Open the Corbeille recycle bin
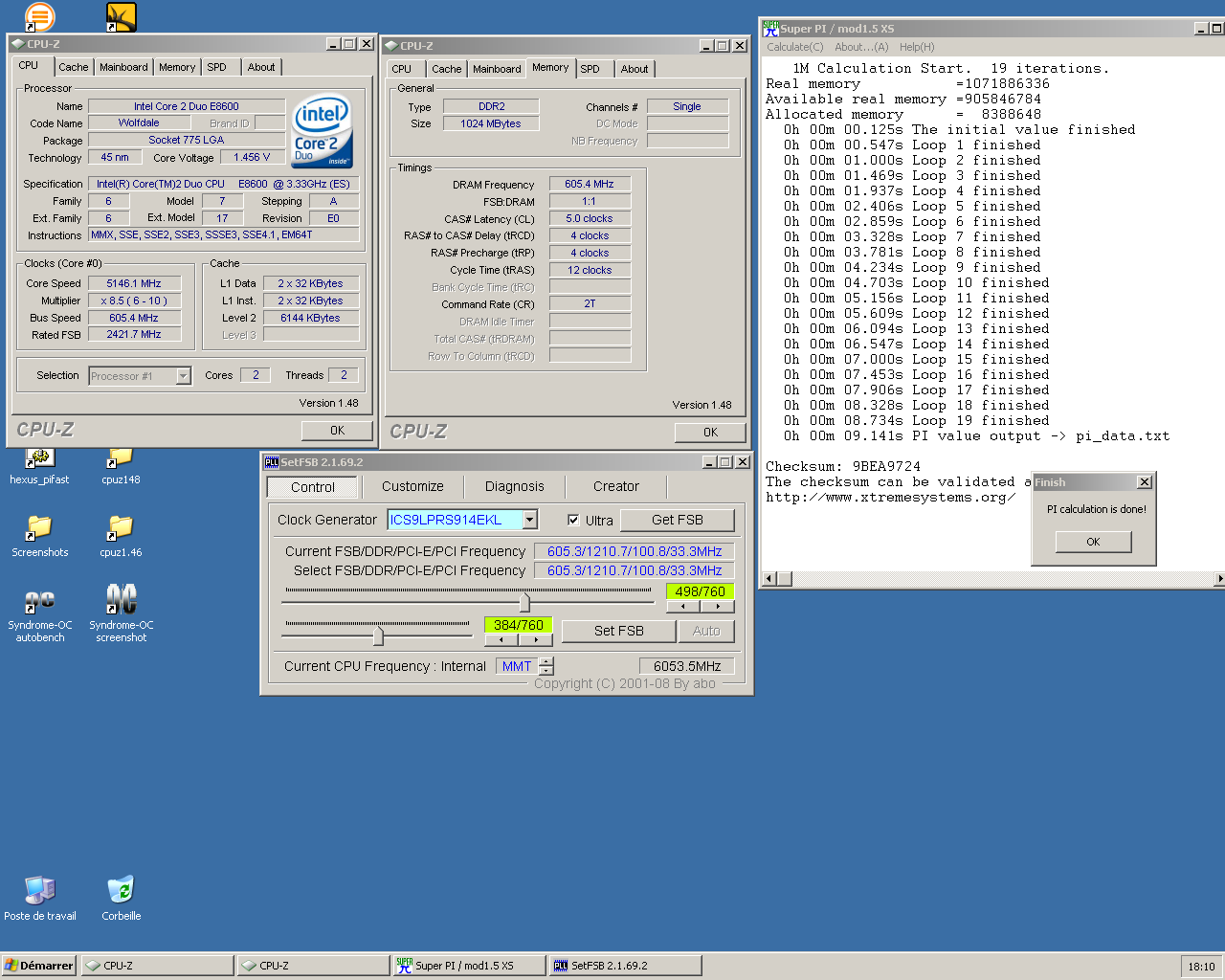 [x=121, y=898]
